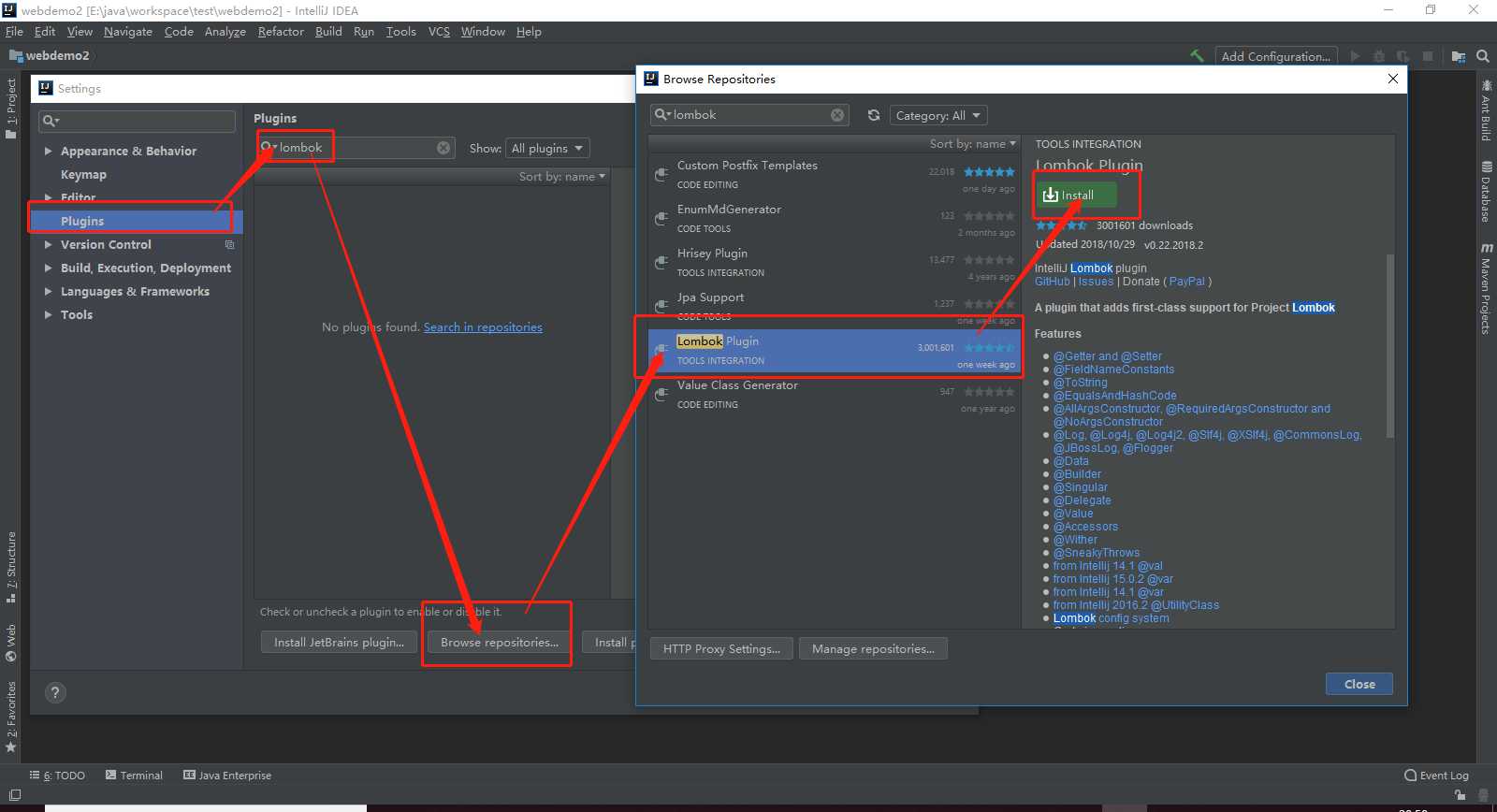Open the Java Enterprise tool window
1497x812 pixels.
pos(227,776)
